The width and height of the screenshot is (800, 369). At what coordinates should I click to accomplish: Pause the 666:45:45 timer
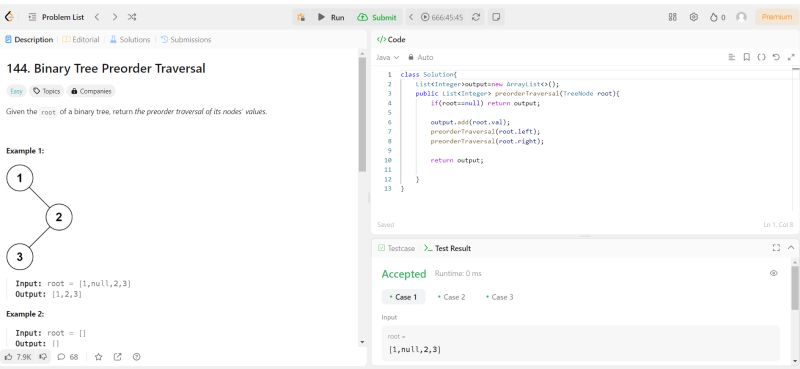click(x=425, y=17)
